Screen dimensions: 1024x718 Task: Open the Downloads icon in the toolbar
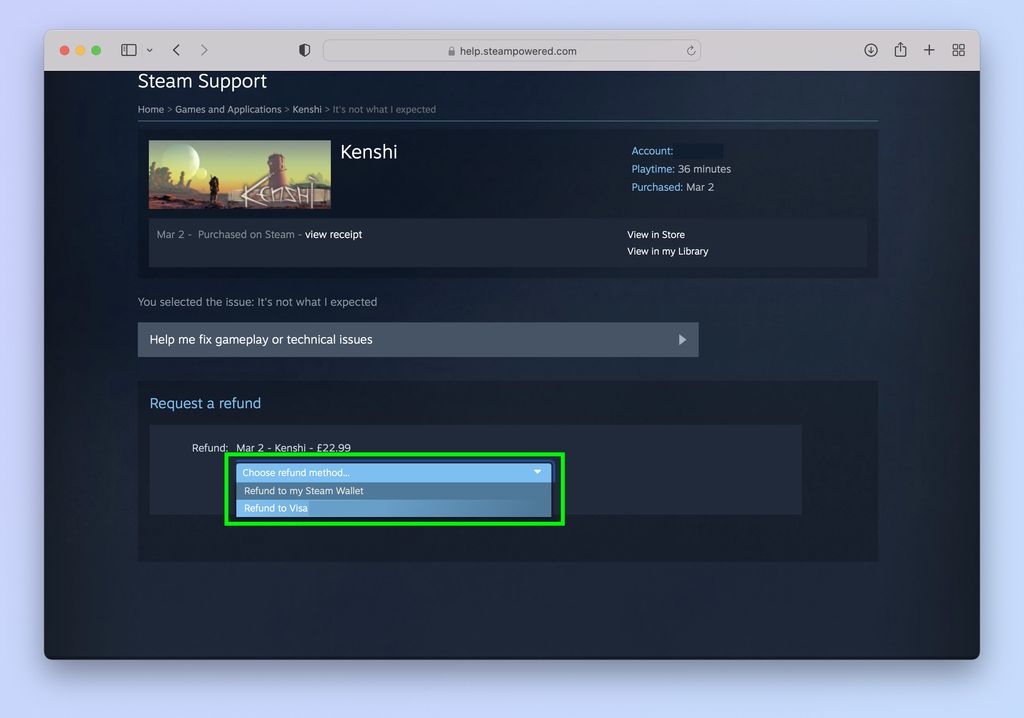coord(873,49)
